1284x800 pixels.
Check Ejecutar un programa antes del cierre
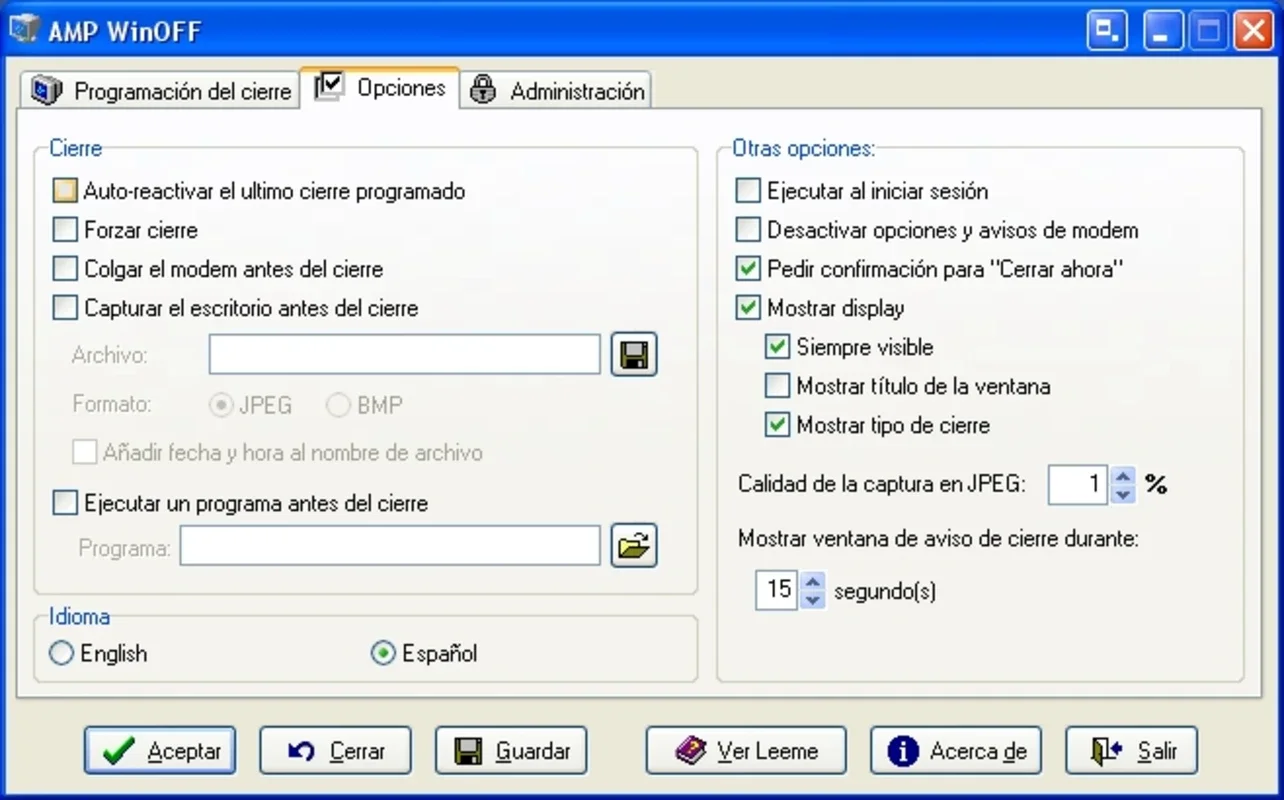click(65, 503)
